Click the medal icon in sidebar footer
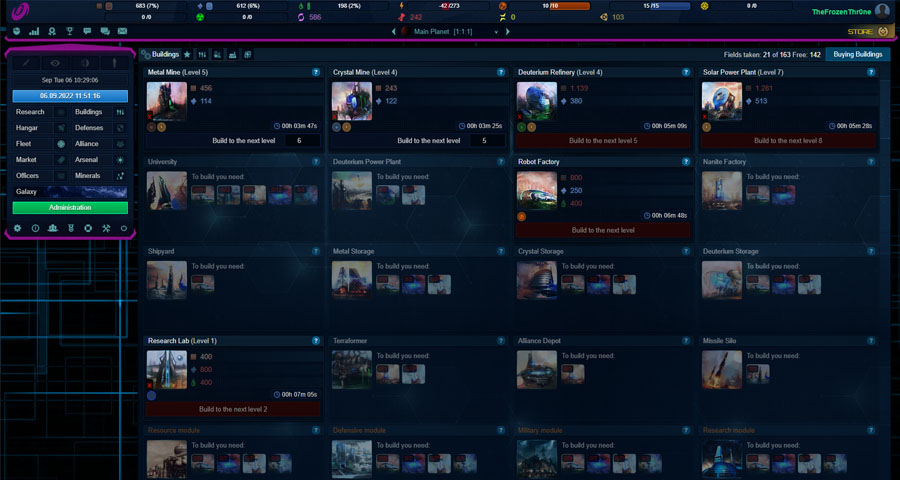 point(71,228)
